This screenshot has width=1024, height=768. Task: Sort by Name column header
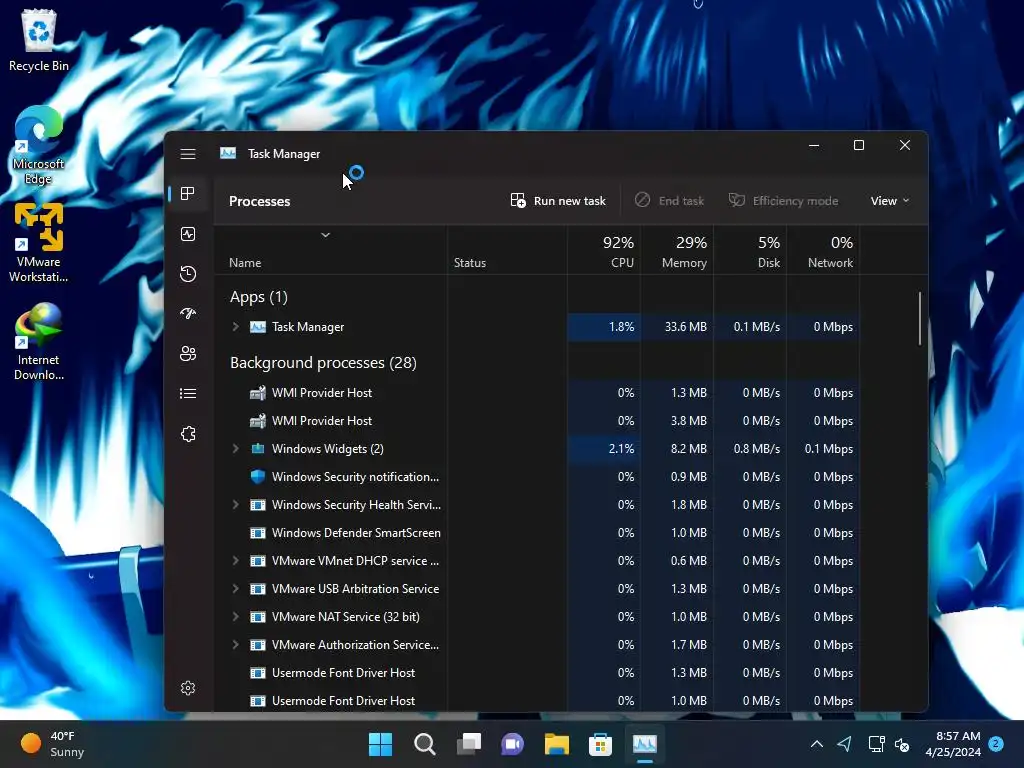(245, 263)
